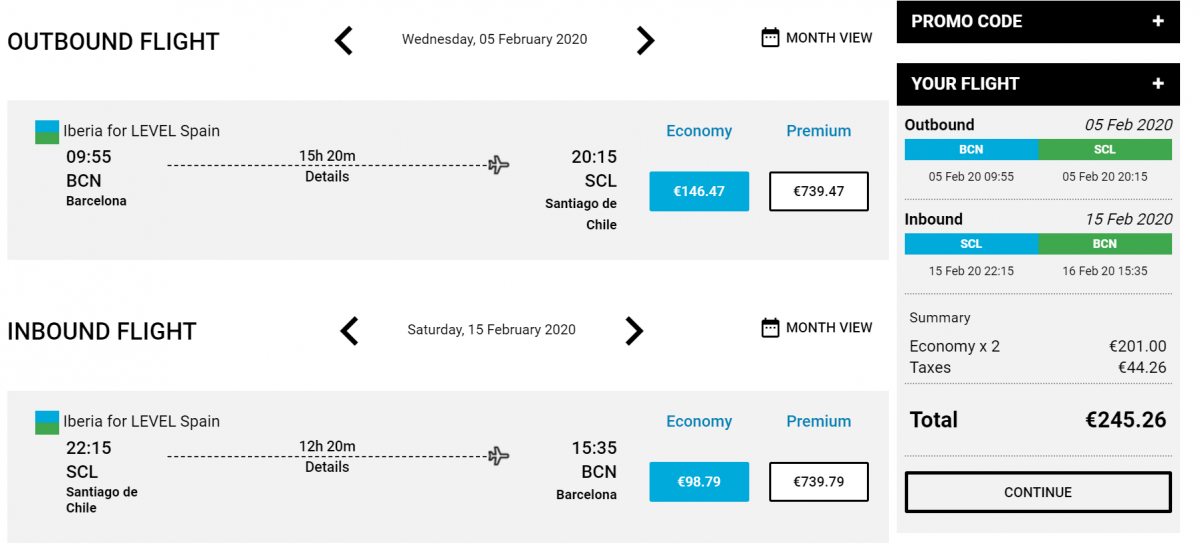
Task: Show outbound flight Details
Action: [327, 177]
